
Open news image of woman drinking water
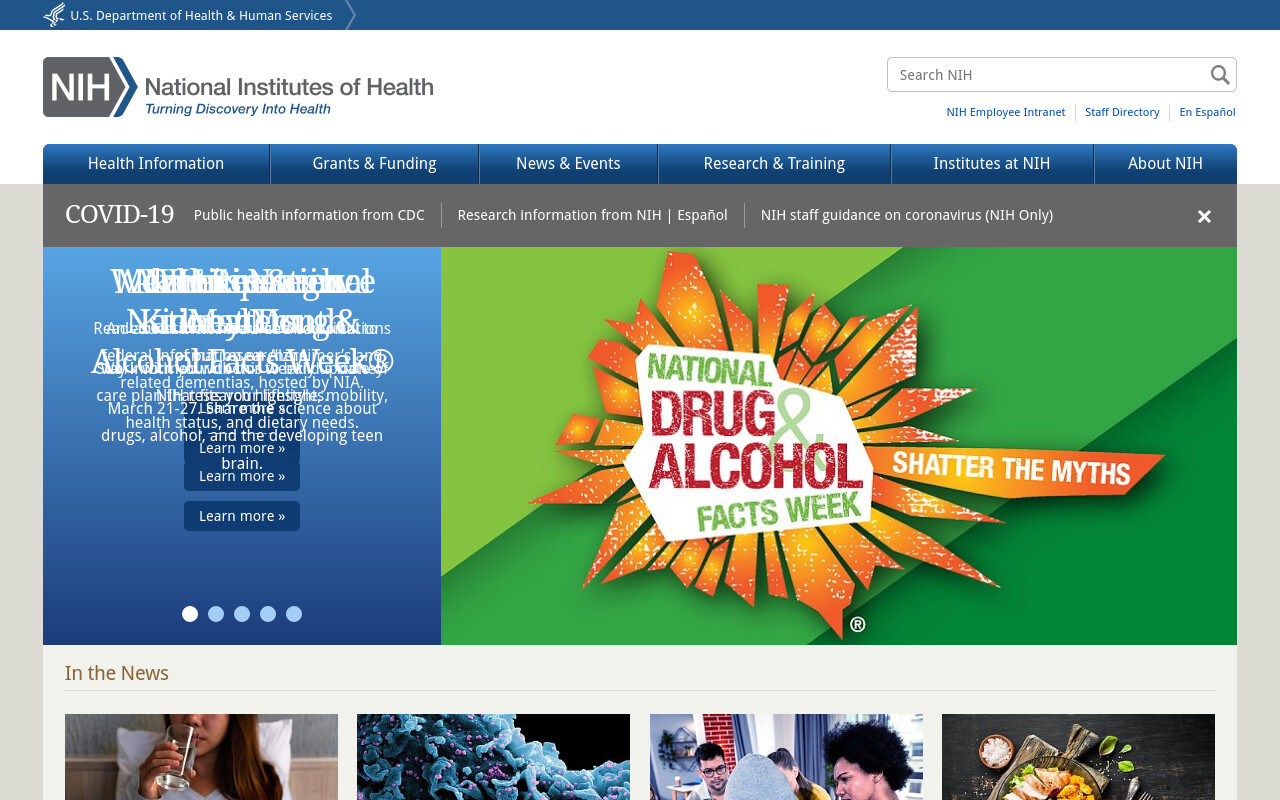click(201, 757)
